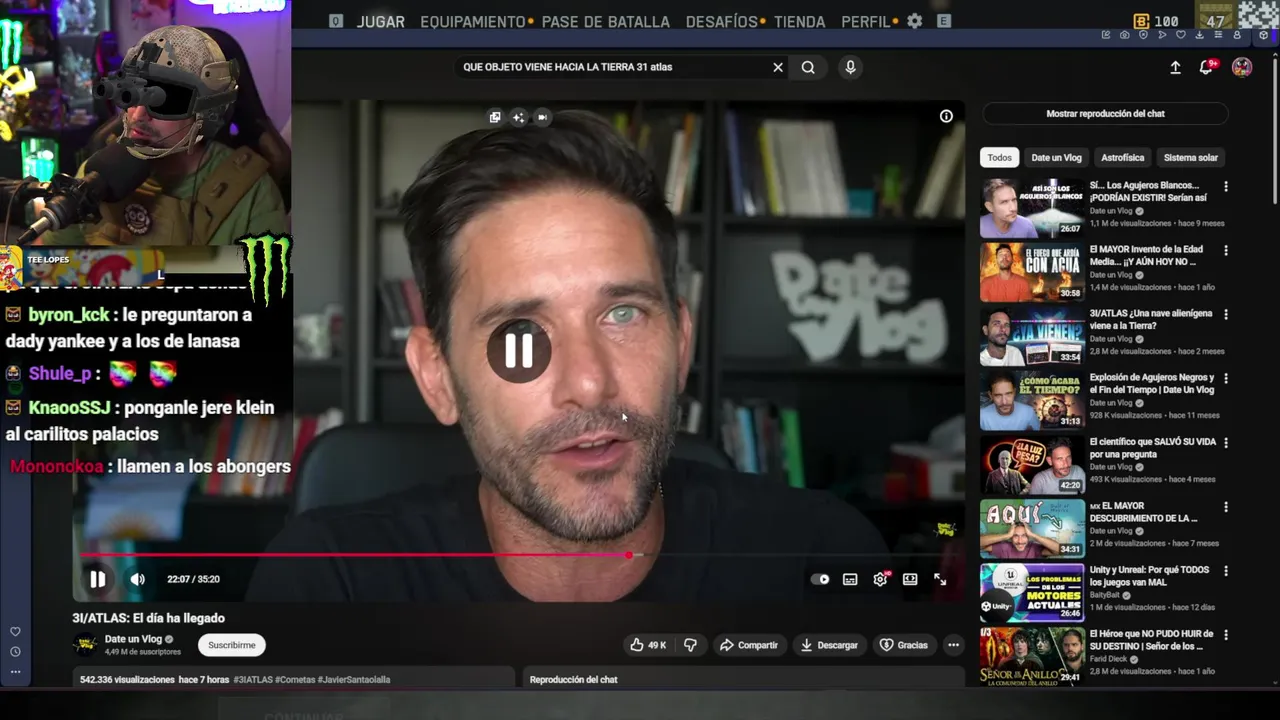Select the Date un Vlog filter chip
This screenshot has width=1280, height=720.
[x=1056, y=158]
